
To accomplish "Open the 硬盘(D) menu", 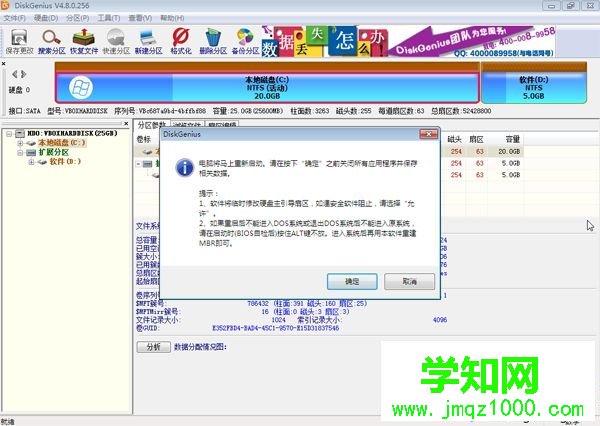I will pos(46,18).
